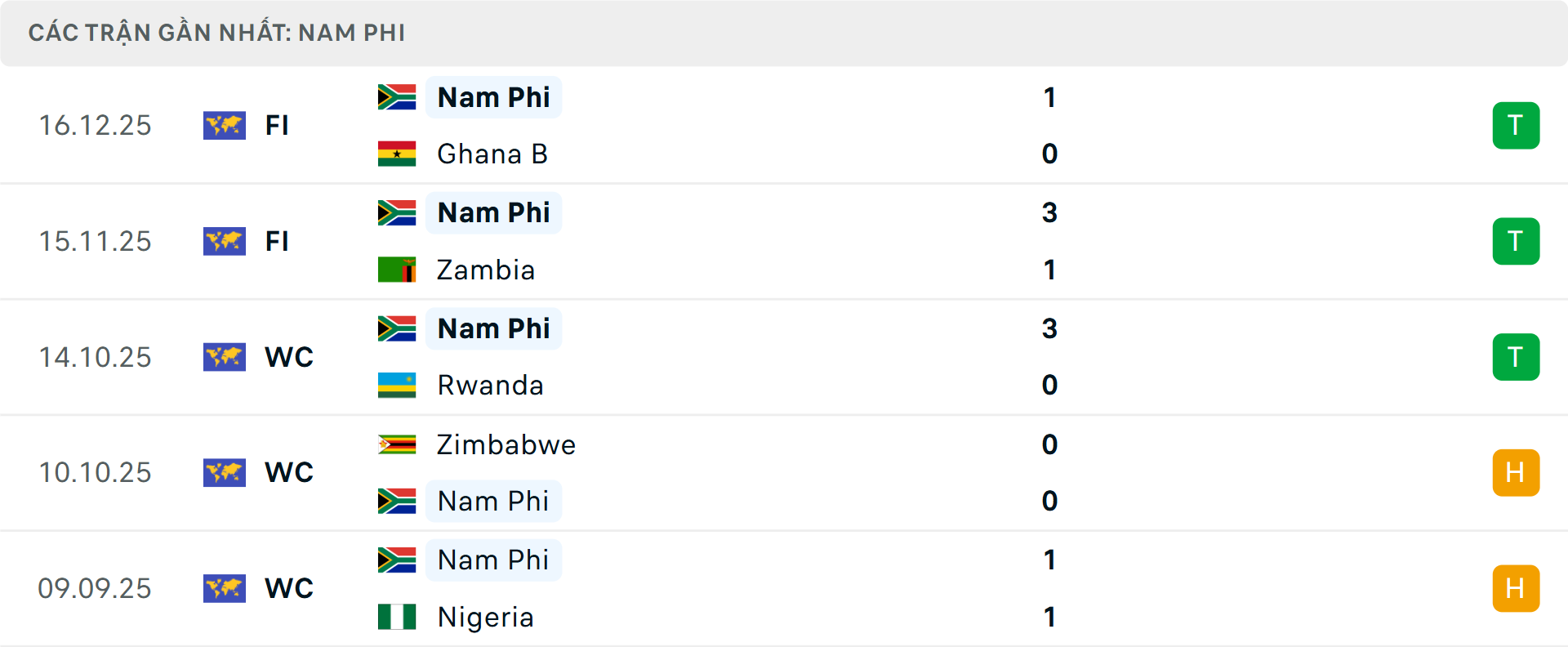This screenshot has width=1568, height=647.
Task: Click the competition icon for the 14.10.25 match
Action: (225, 357)
